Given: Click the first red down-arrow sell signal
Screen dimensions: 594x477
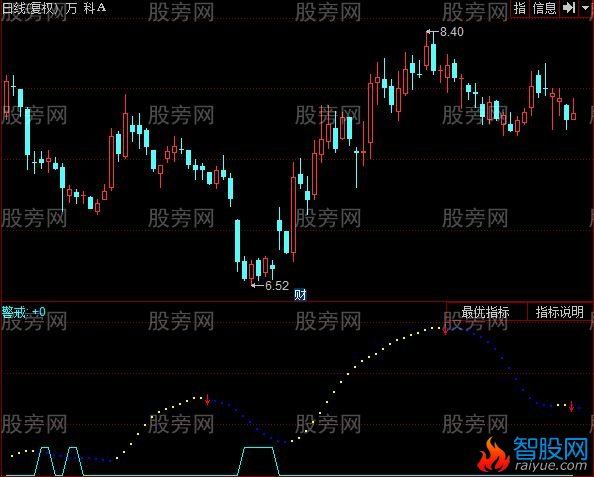Looking at the screenshot, I should click(x=207, y=400).
